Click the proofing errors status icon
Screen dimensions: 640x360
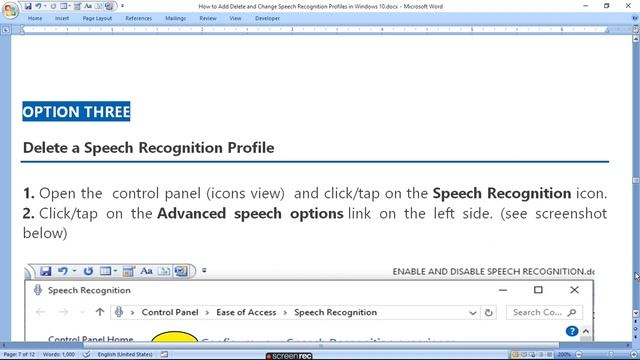pyautogui.click(x=87, y=354)
